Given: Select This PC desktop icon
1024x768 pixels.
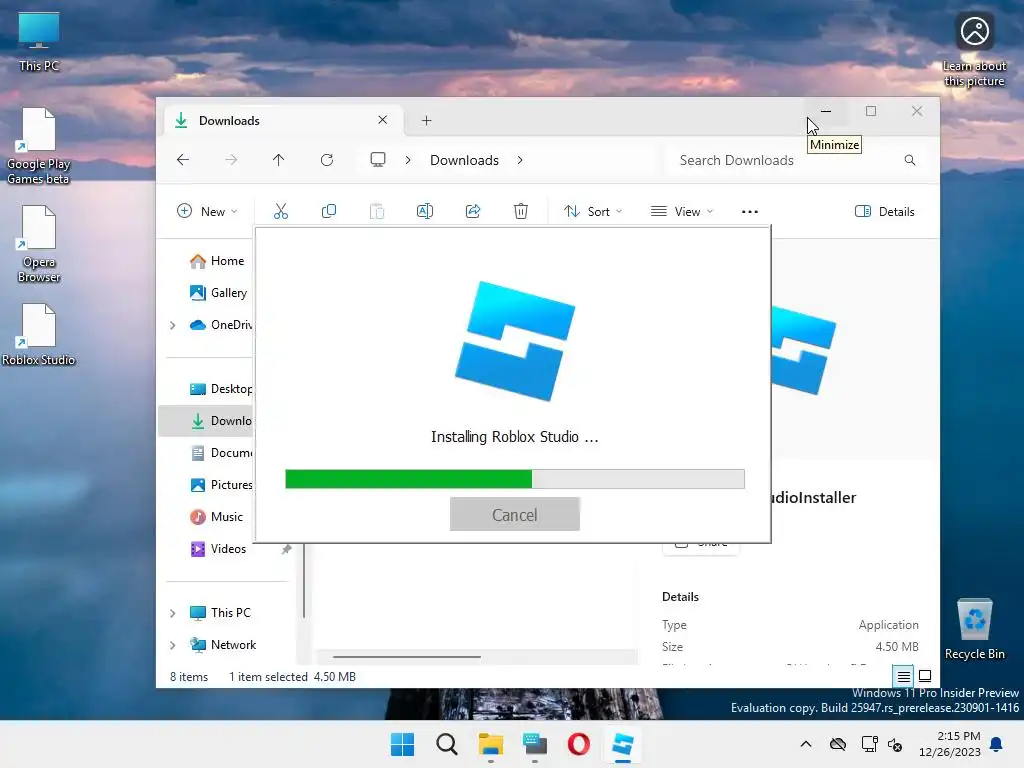Looking at the screenshot, I should click(39, 42).
